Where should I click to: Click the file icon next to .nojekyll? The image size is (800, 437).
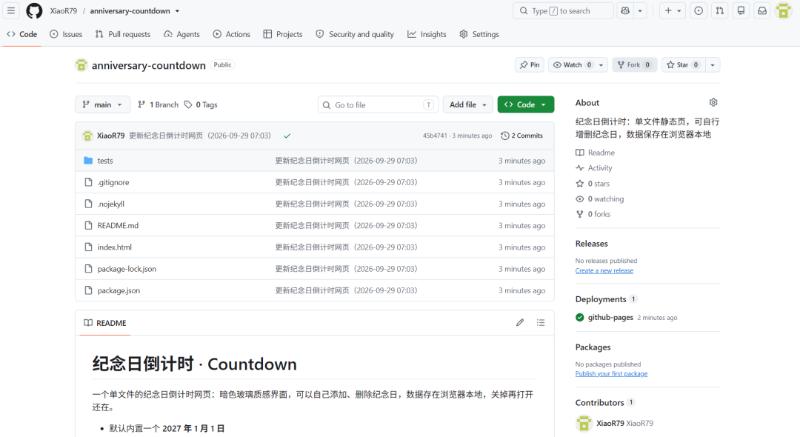click(x=88, y=204)
